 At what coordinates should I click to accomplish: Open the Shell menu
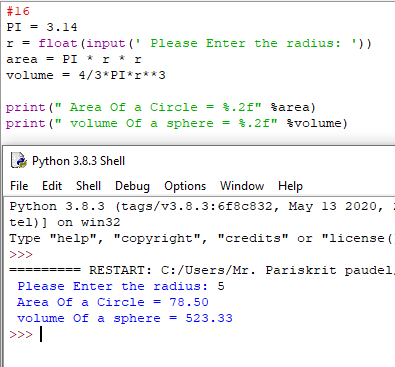88,186
